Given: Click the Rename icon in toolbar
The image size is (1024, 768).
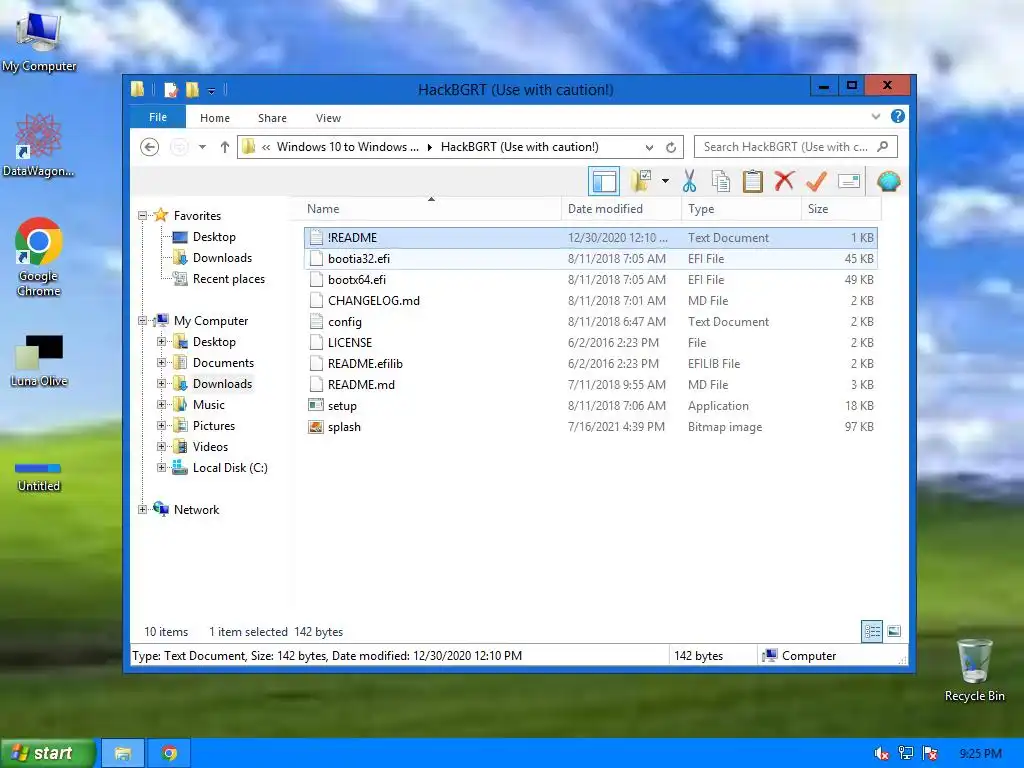Looking at the screenshot, I should 848,181.
